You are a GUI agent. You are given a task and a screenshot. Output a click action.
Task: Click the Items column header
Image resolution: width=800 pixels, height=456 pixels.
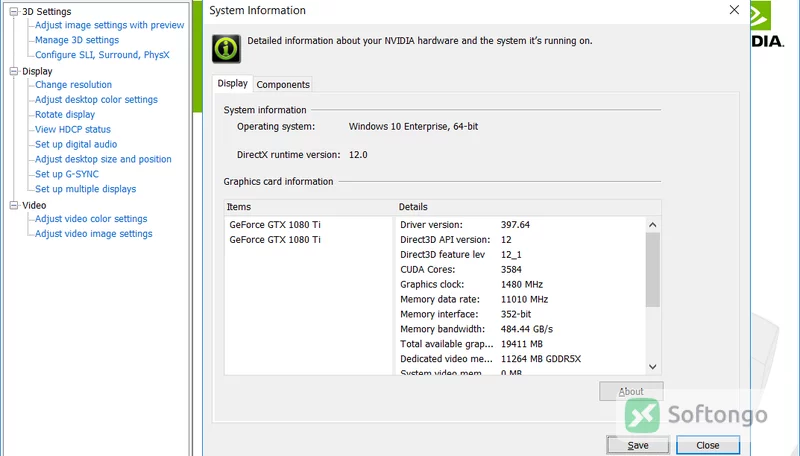309,207
